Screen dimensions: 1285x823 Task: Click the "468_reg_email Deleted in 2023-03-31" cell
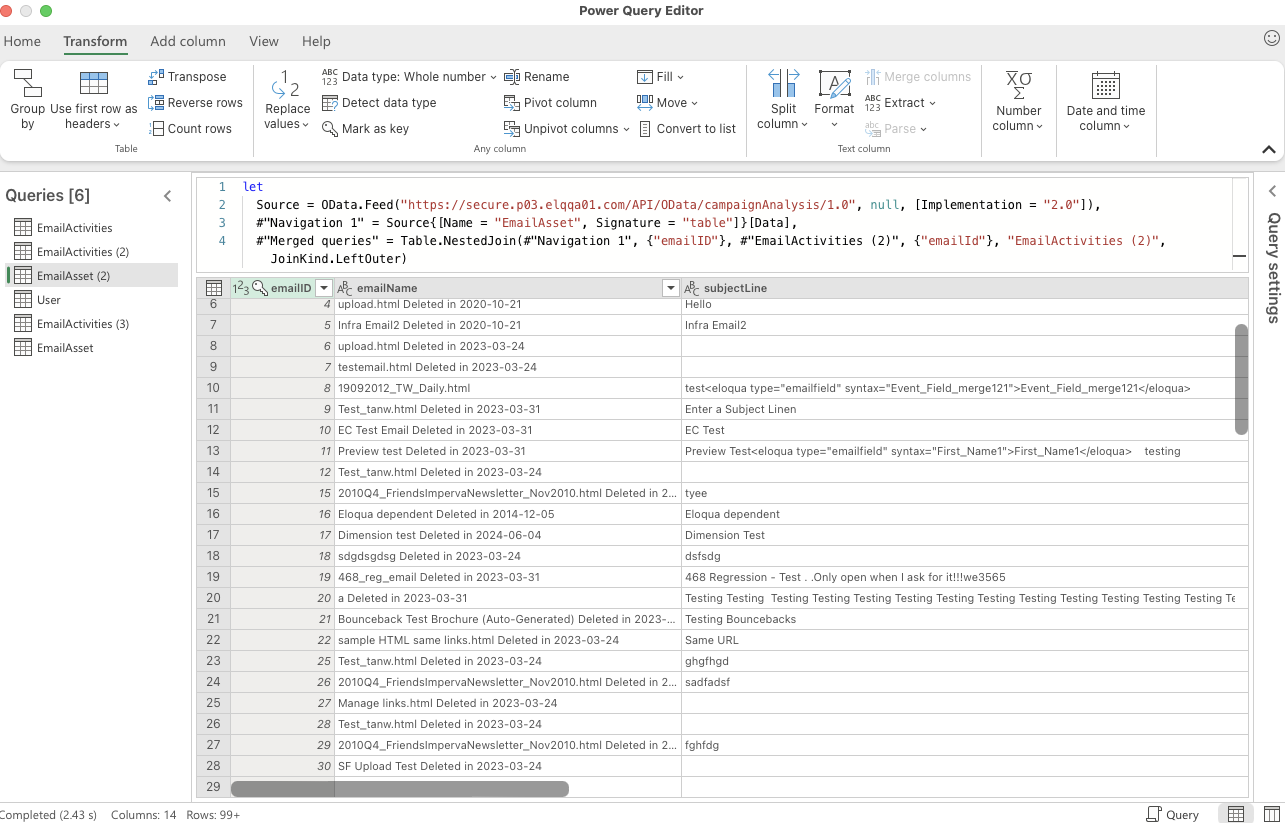(x=508, y=577)
